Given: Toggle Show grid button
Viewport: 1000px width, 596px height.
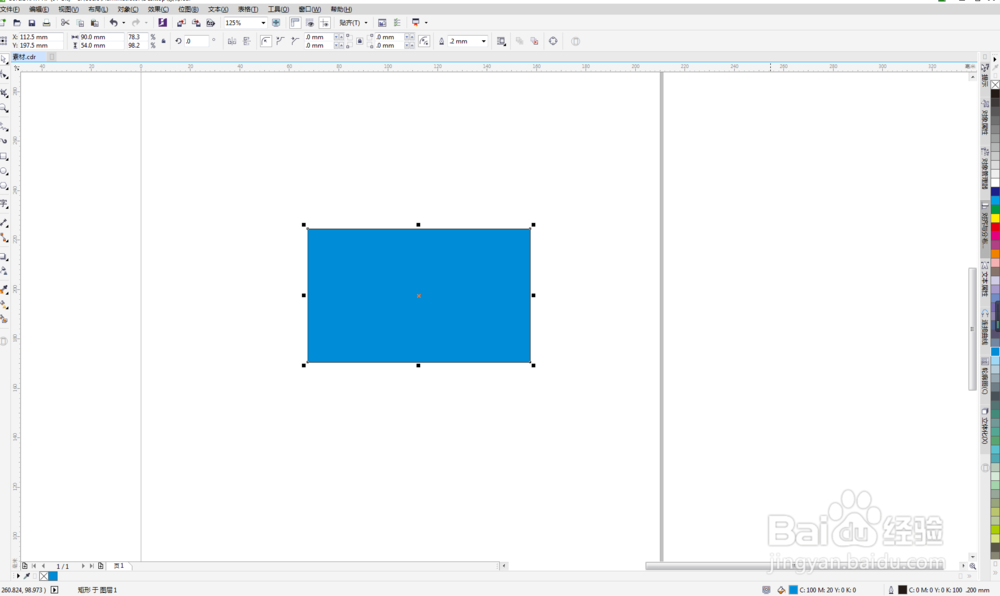Looking at the screenshot, I should [x=310, y=23].
